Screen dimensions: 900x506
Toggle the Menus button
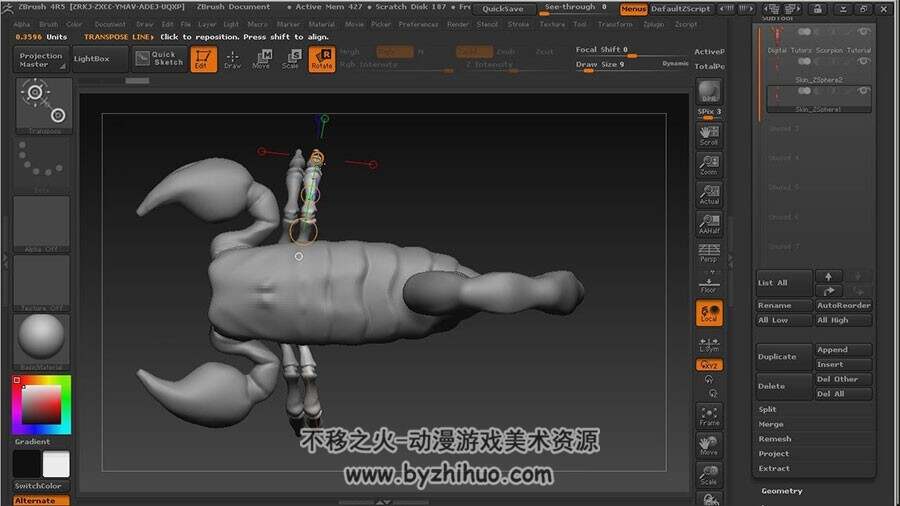[x=634, y=9]
